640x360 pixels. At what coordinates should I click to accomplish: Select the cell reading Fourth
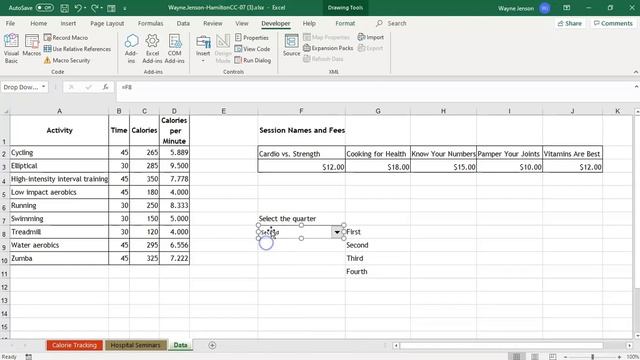[x=378, y=271]
